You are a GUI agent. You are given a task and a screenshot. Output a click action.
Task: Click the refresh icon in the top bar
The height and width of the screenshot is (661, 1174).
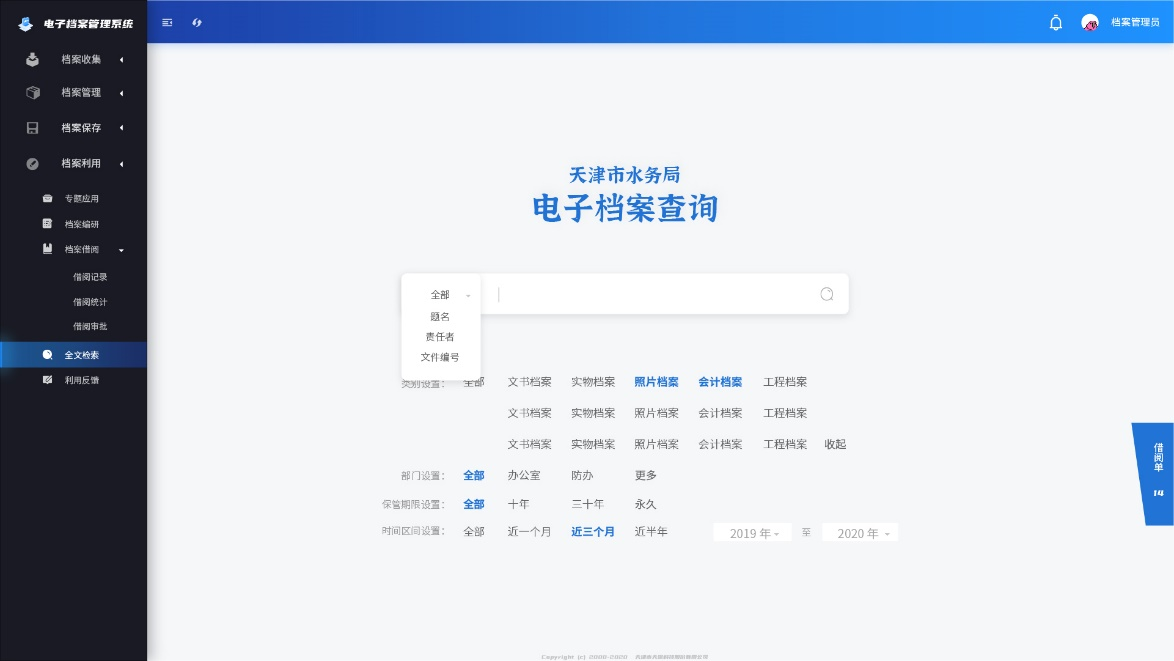click(197, 22)
